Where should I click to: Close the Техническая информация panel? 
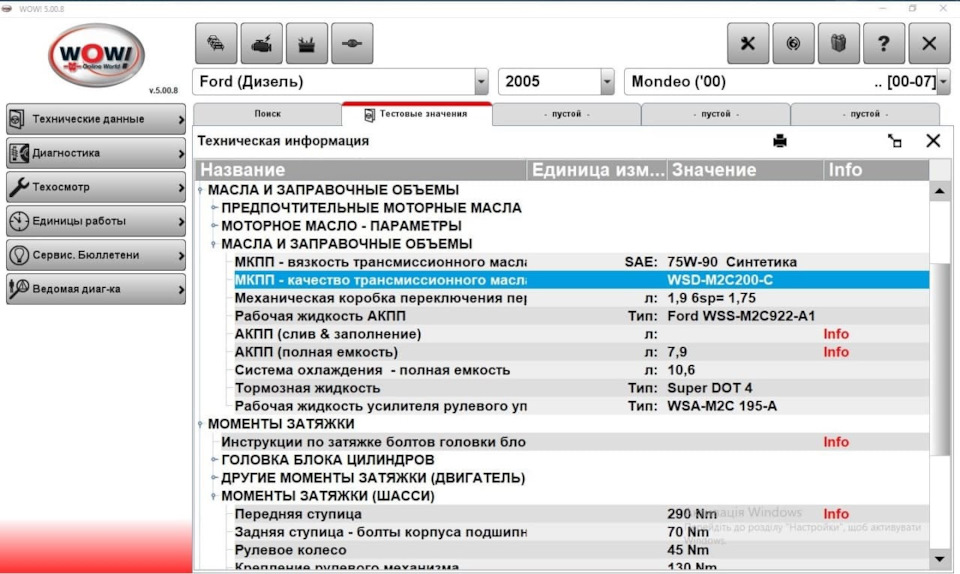tap(933, 141)
